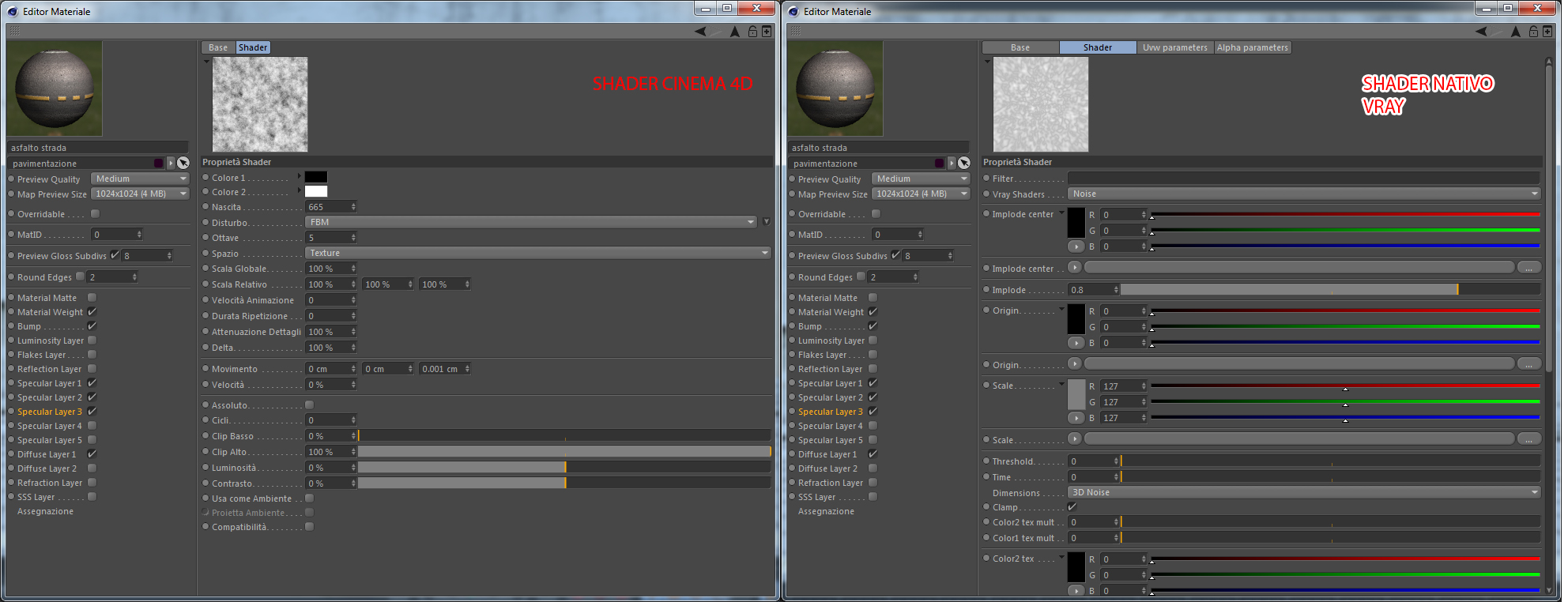
Task: Toggle Overridable checkbox in the left window
Action: [96, 214]
